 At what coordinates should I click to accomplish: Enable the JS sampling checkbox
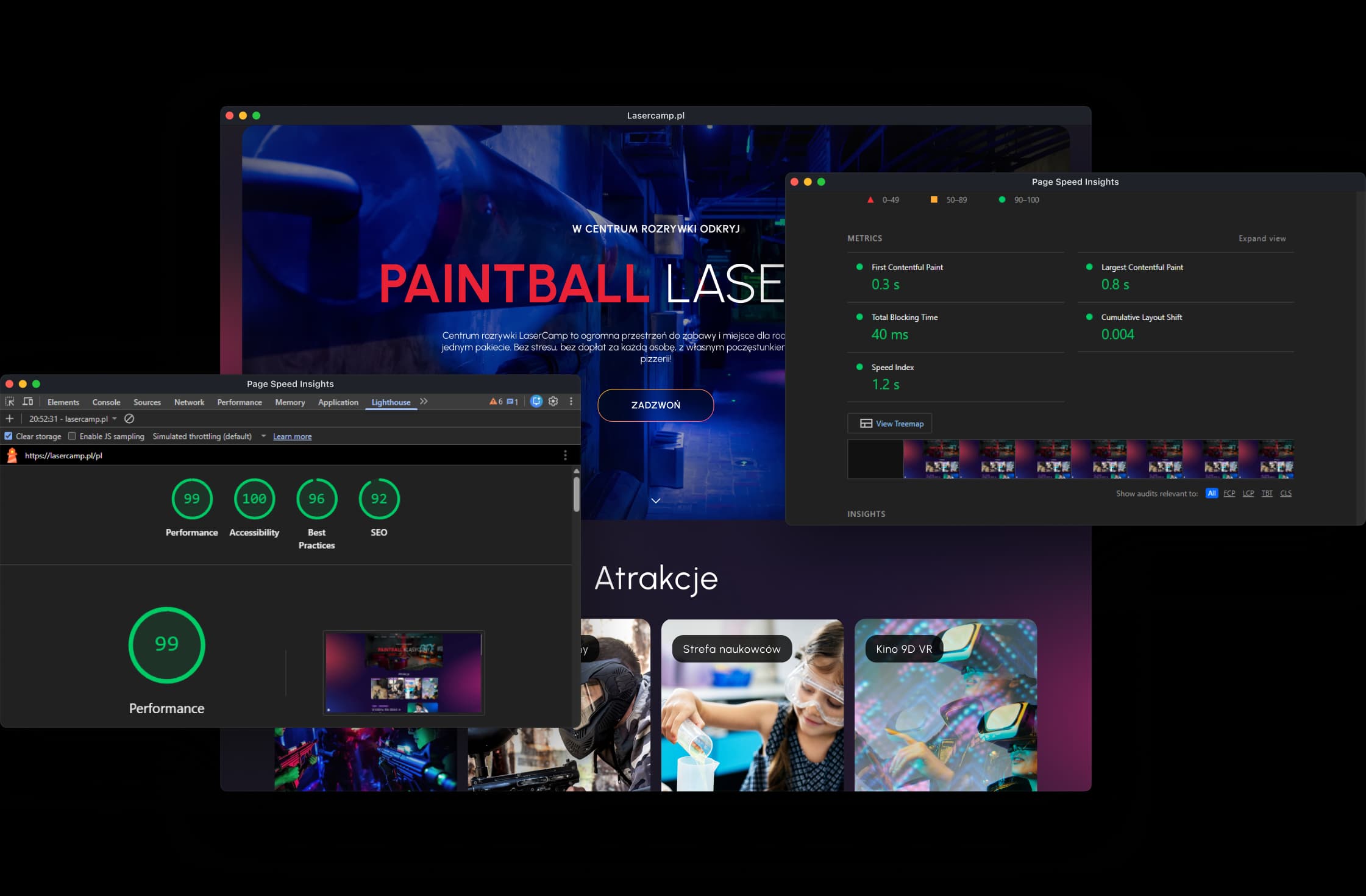[x=72, y=436]
